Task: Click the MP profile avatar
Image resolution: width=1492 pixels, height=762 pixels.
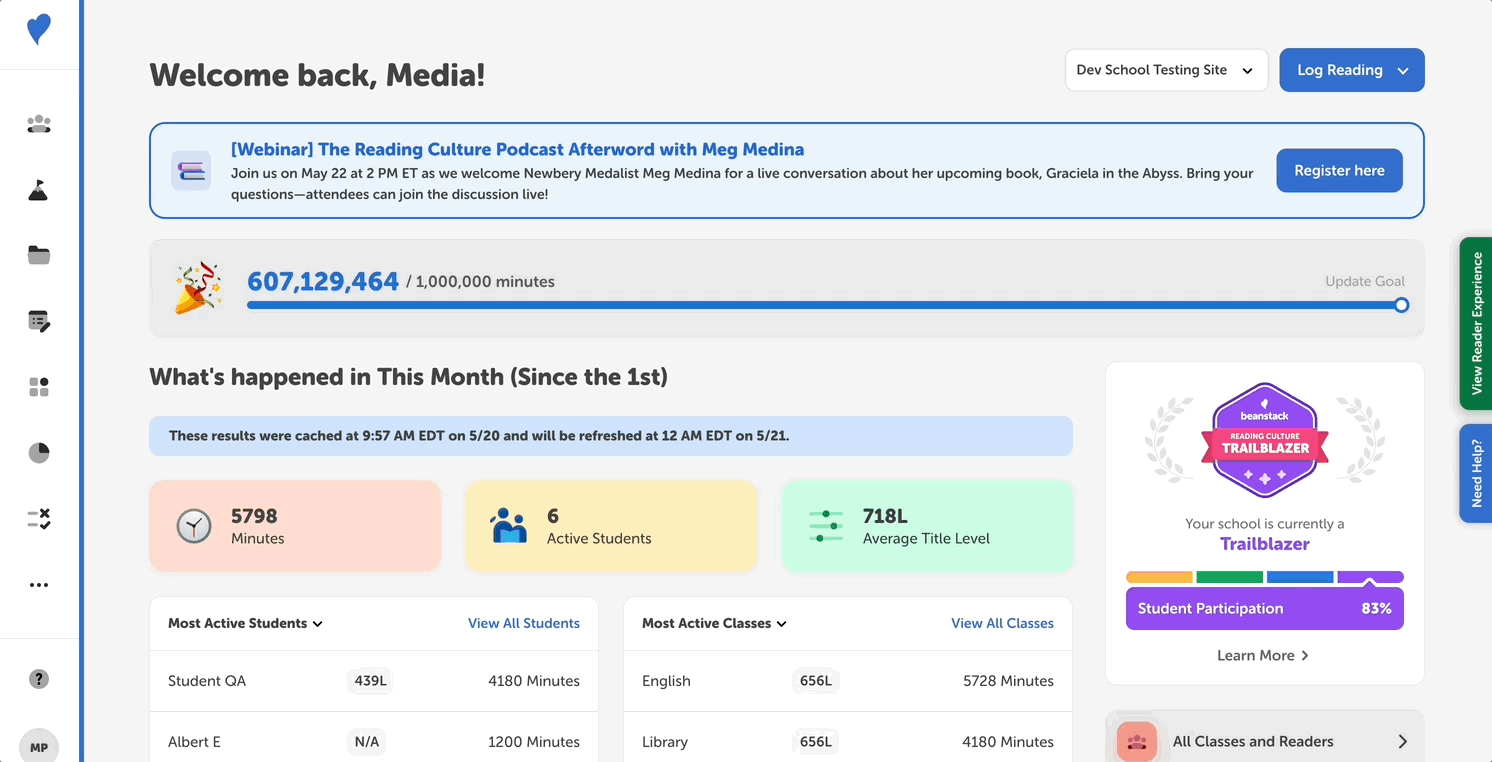Action: pyautogui.click(x=38, y=745)
